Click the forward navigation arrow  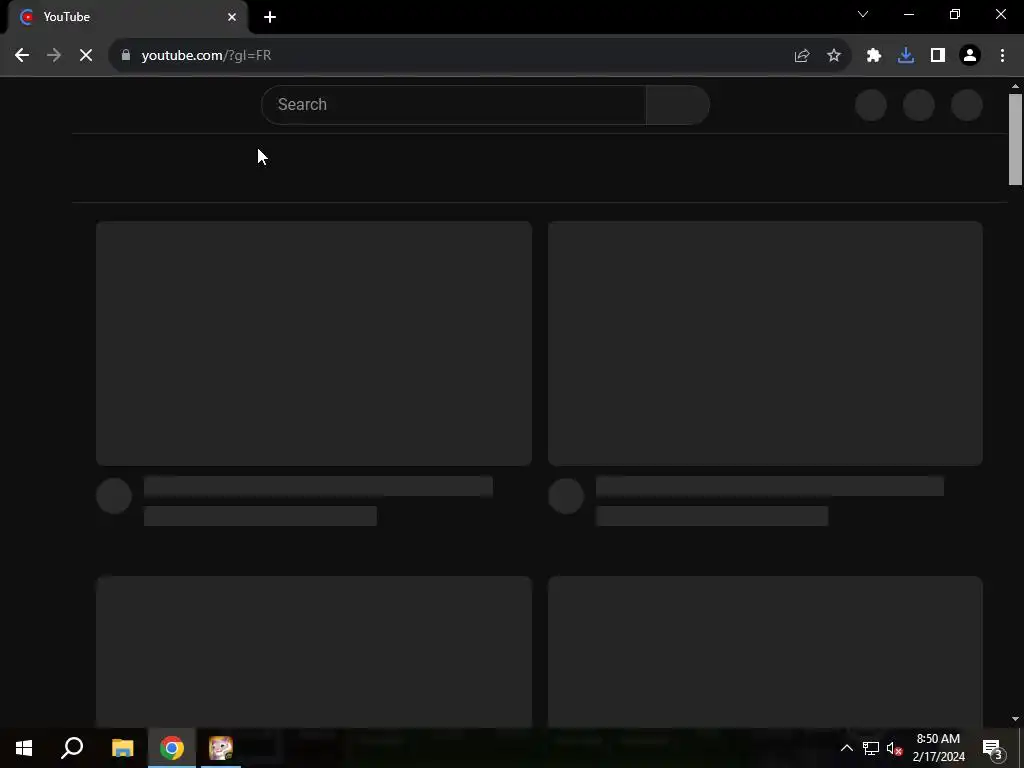[54, 56]
